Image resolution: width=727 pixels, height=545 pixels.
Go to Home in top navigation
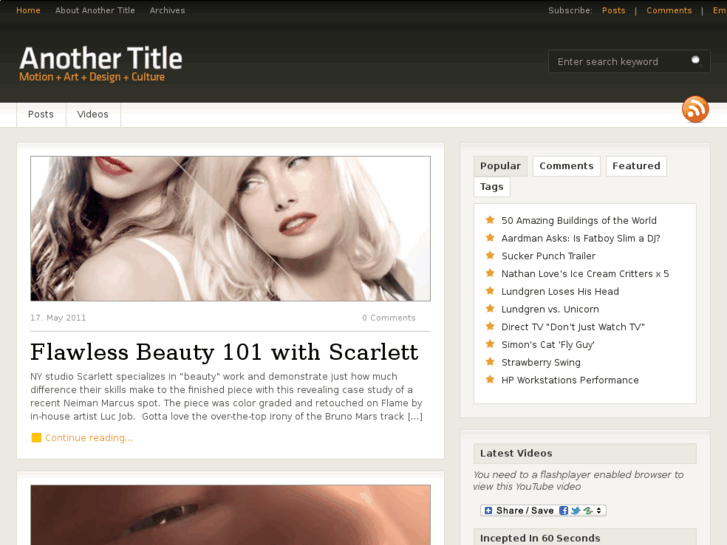pos(28,10)
